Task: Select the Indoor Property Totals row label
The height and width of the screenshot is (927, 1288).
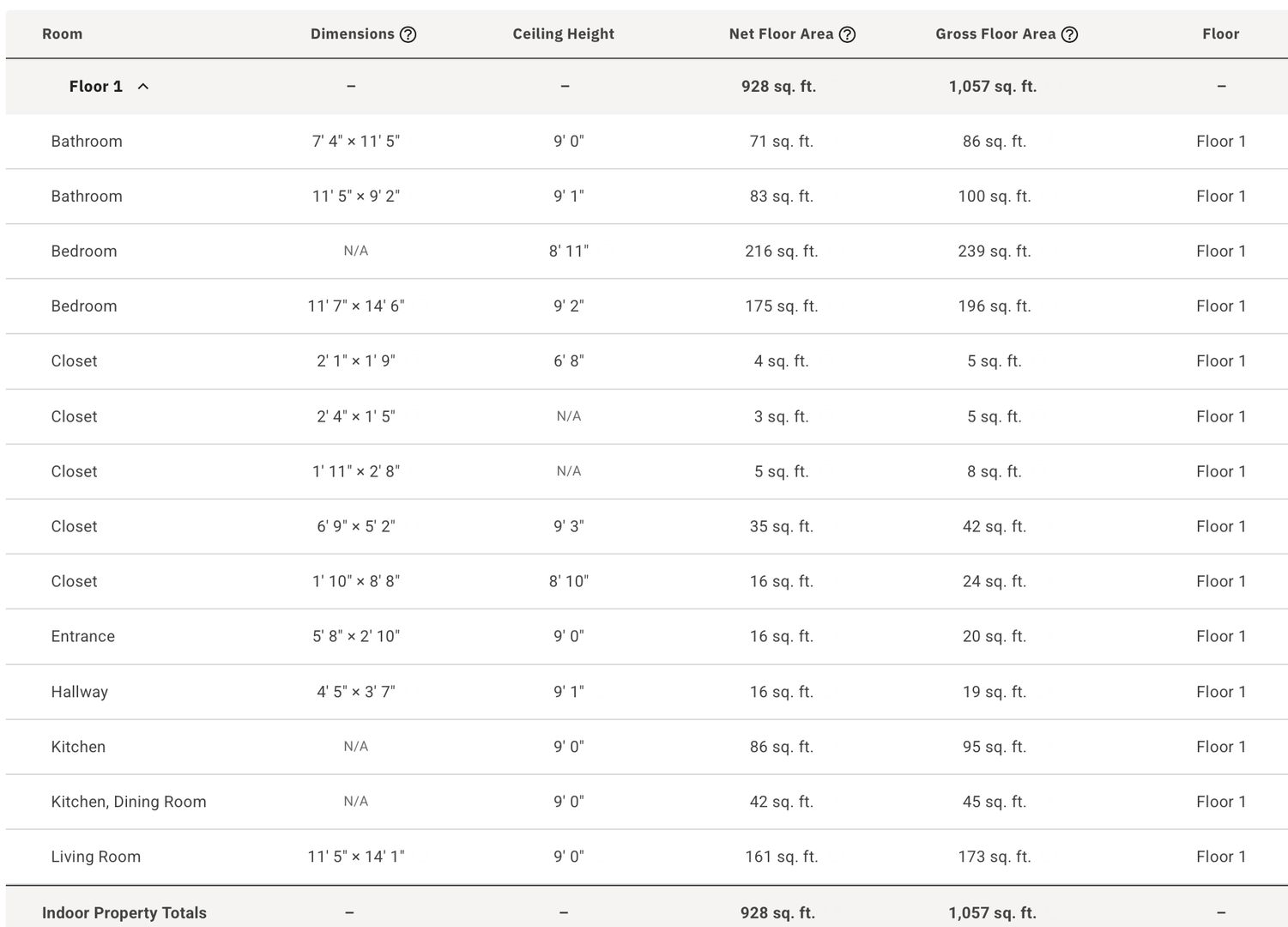Action: pos(124,913)
